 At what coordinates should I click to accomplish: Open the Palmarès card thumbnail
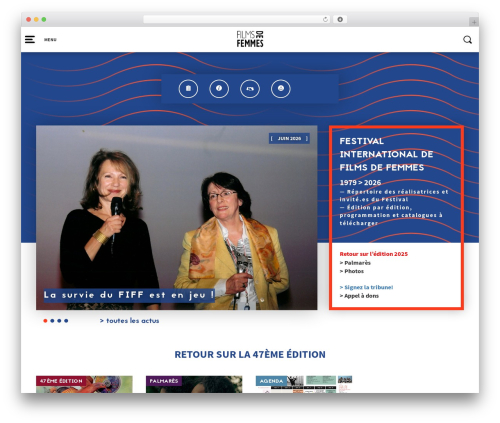[194, 384]
